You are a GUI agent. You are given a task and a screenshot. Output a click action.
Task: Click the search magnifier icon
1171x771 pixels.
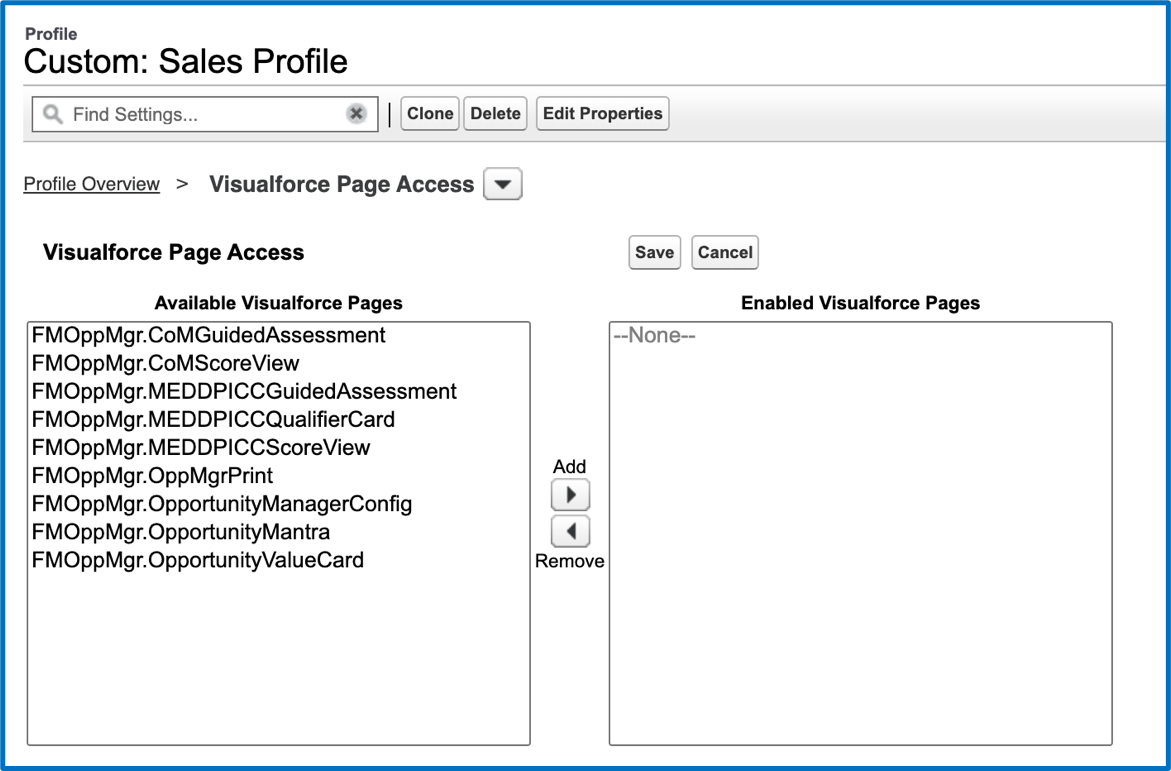tap(53, 114)
